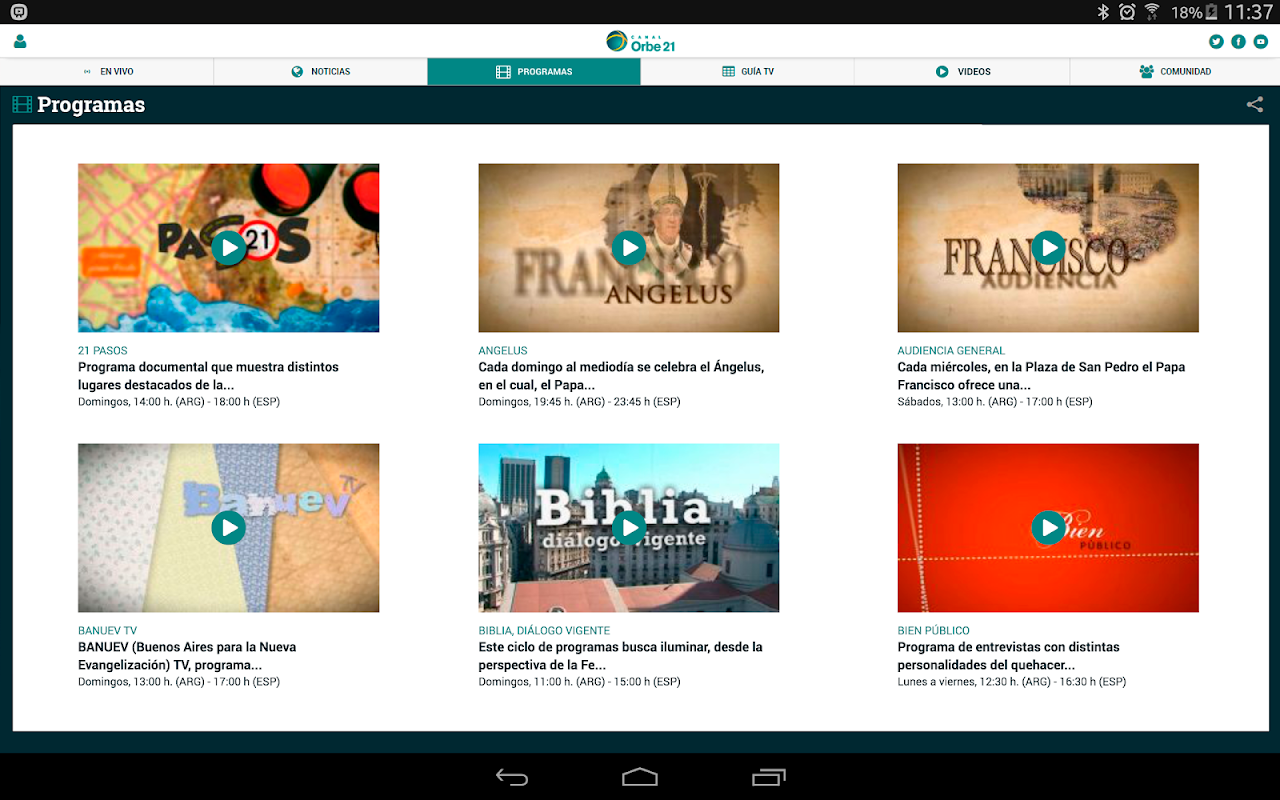The width and height of the screenshot is (1280, 800).
Task: Play the Bien Público program video
Action: (1048, 527)
